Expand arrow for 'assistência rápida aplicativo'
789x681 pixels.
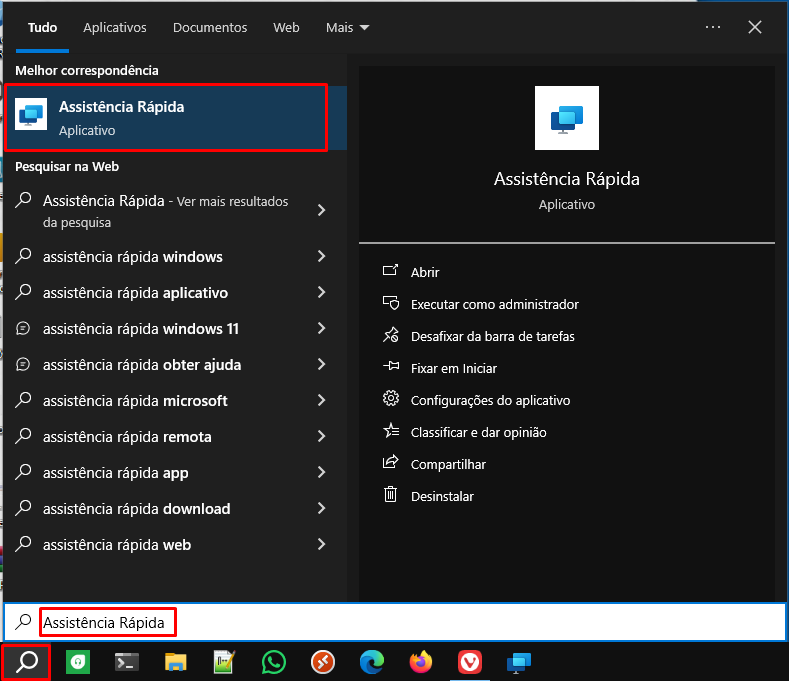[x=322, y=292]
